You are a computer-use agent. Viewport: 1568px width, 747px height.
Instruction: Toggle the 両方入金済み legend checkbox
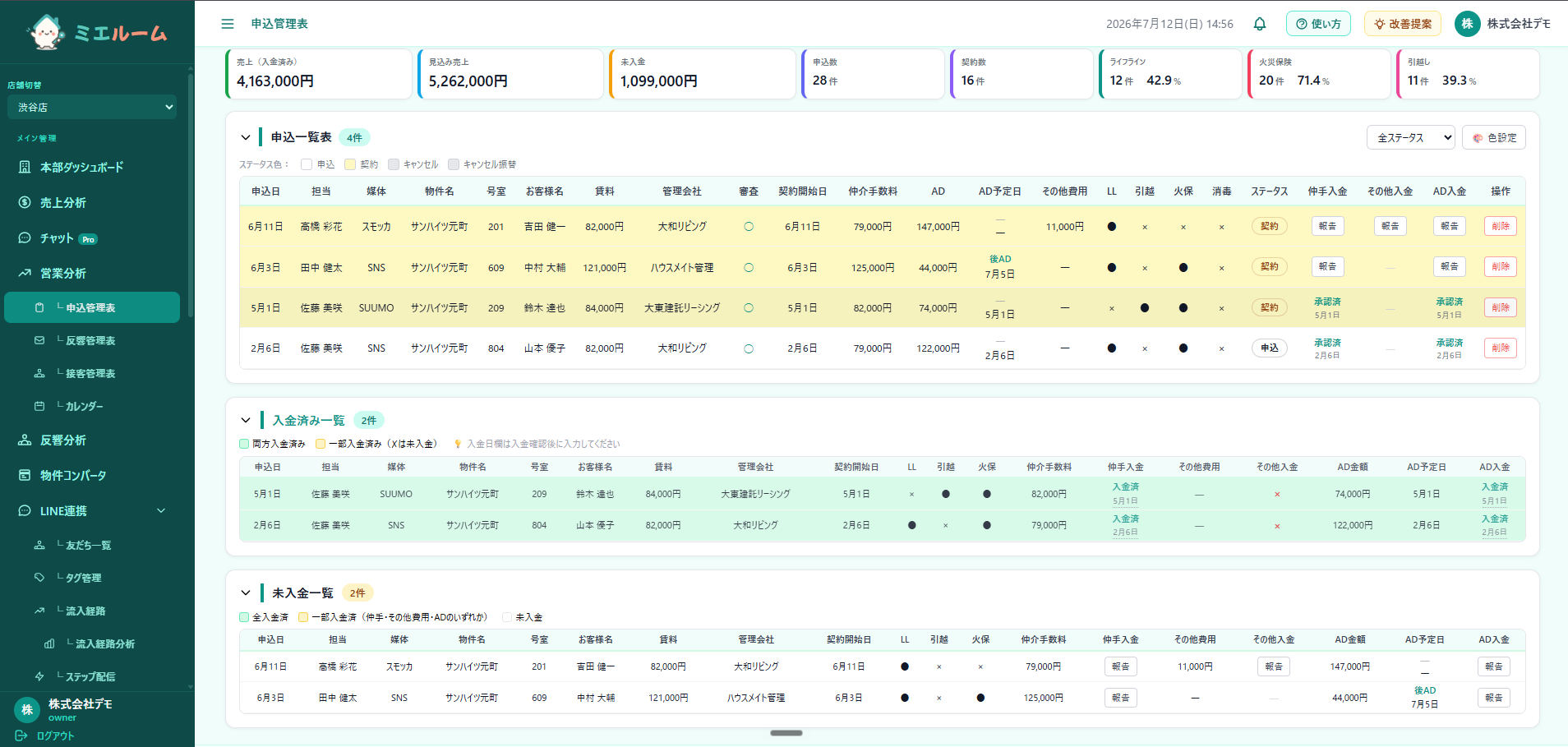244,444
